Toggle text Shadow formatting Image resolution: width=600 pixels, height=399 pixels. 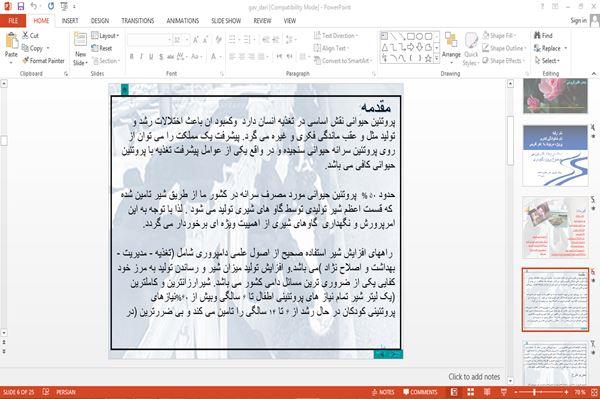click(161, 57)
